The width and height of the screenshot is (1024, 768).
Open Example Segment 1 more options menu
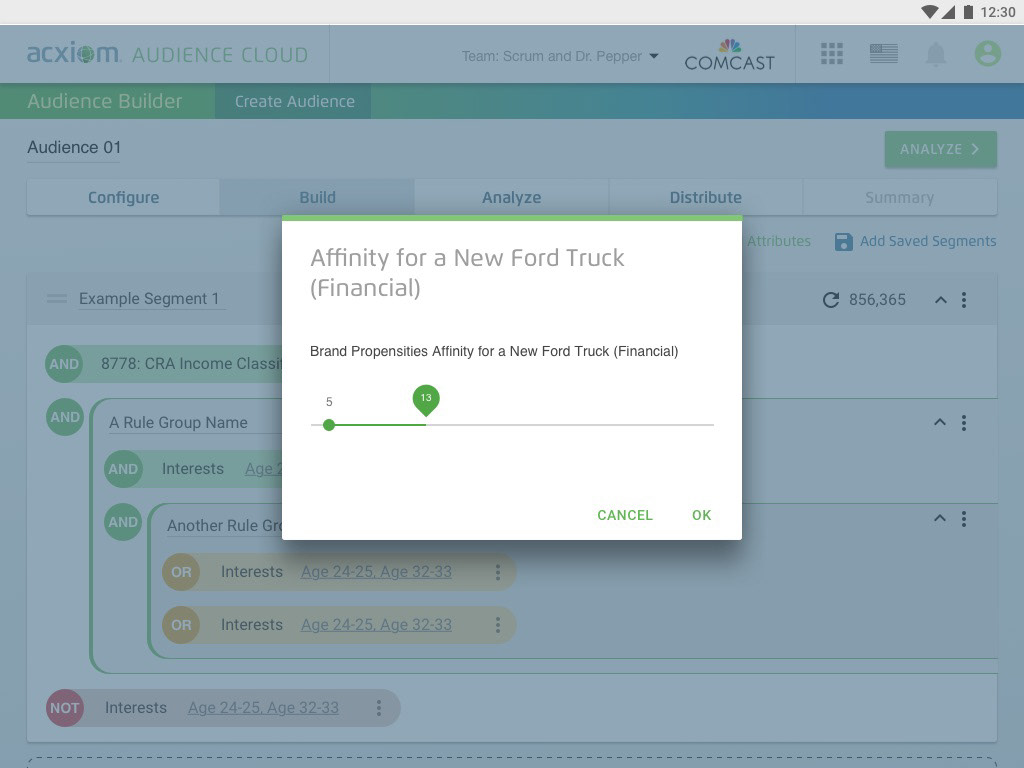point(964,300)
